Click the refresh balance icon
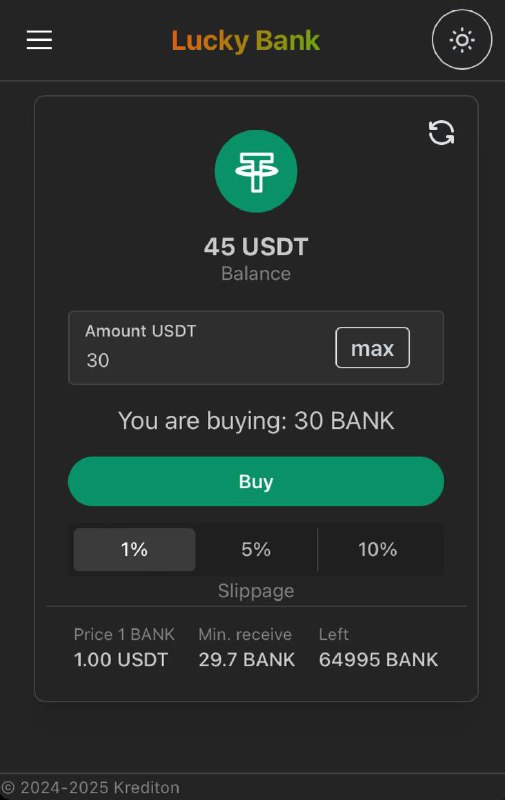 click(441, 133)
